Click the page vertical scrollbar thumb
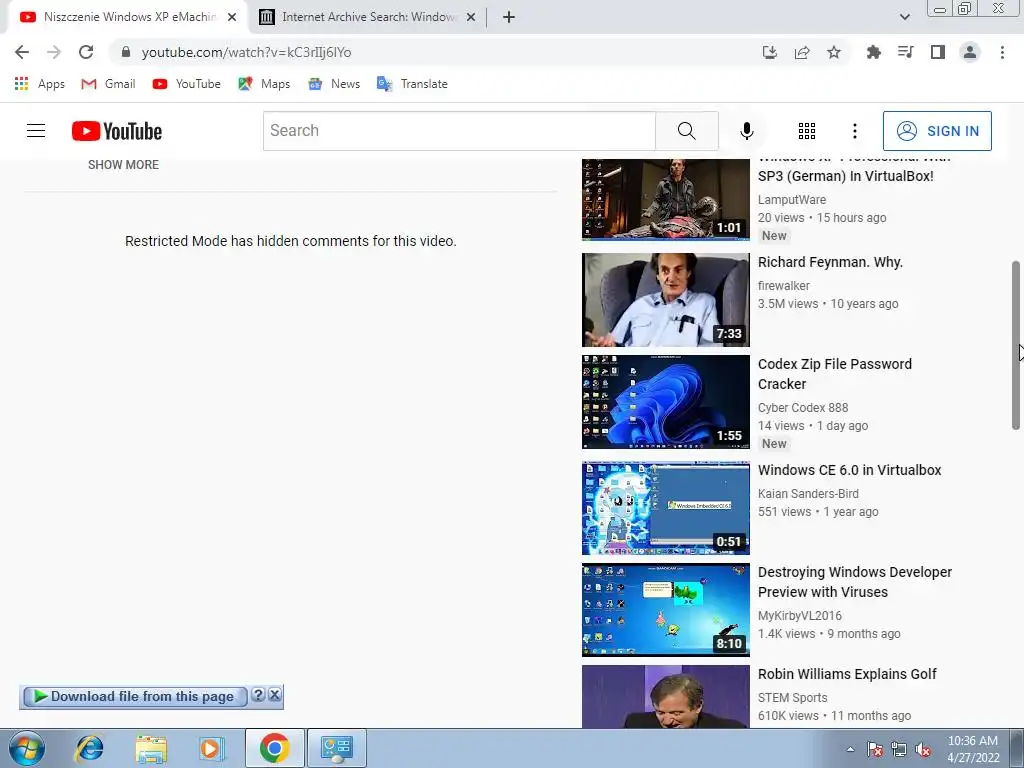Image resolution: width=1024 pixels, height=768 pixels. 1016,345
